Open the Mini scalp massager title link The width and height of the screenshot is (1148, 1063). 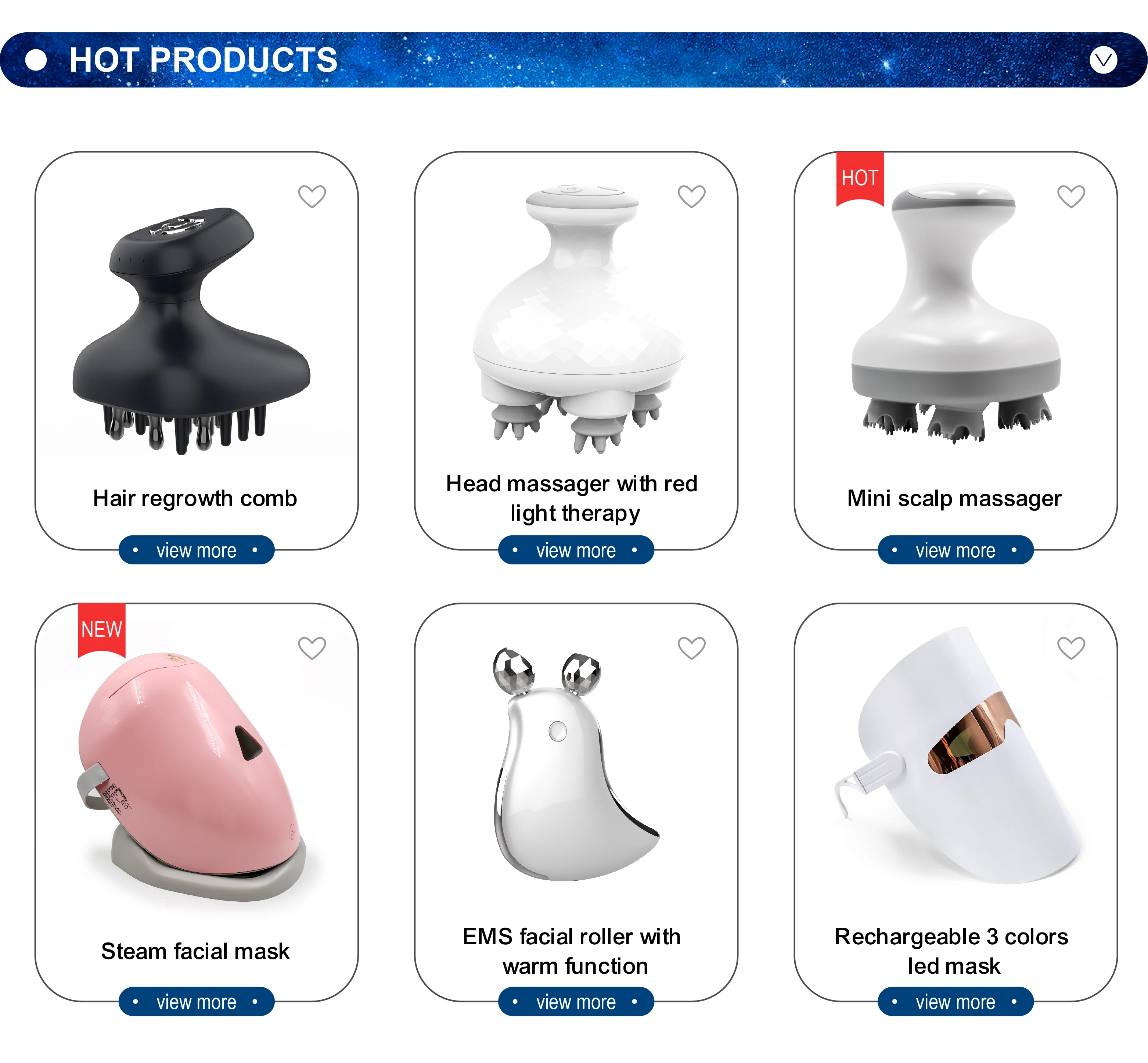(x=954, y=499)
